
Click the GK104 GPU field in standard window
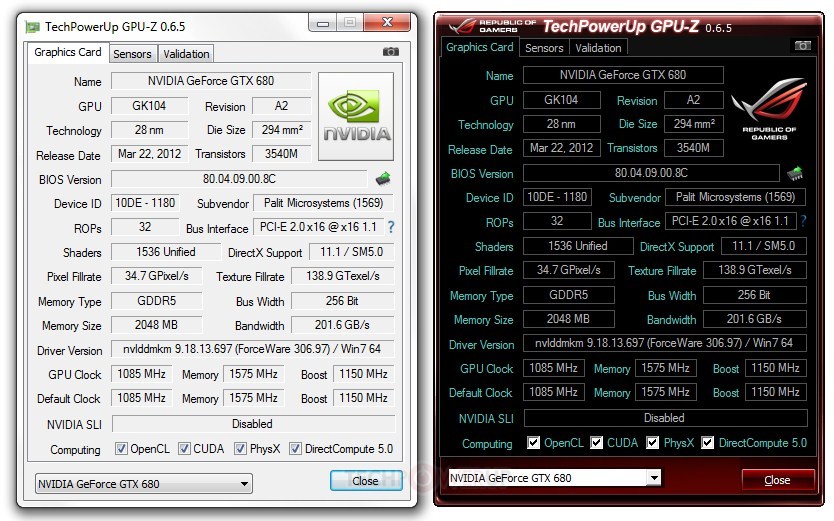(149, 106)
